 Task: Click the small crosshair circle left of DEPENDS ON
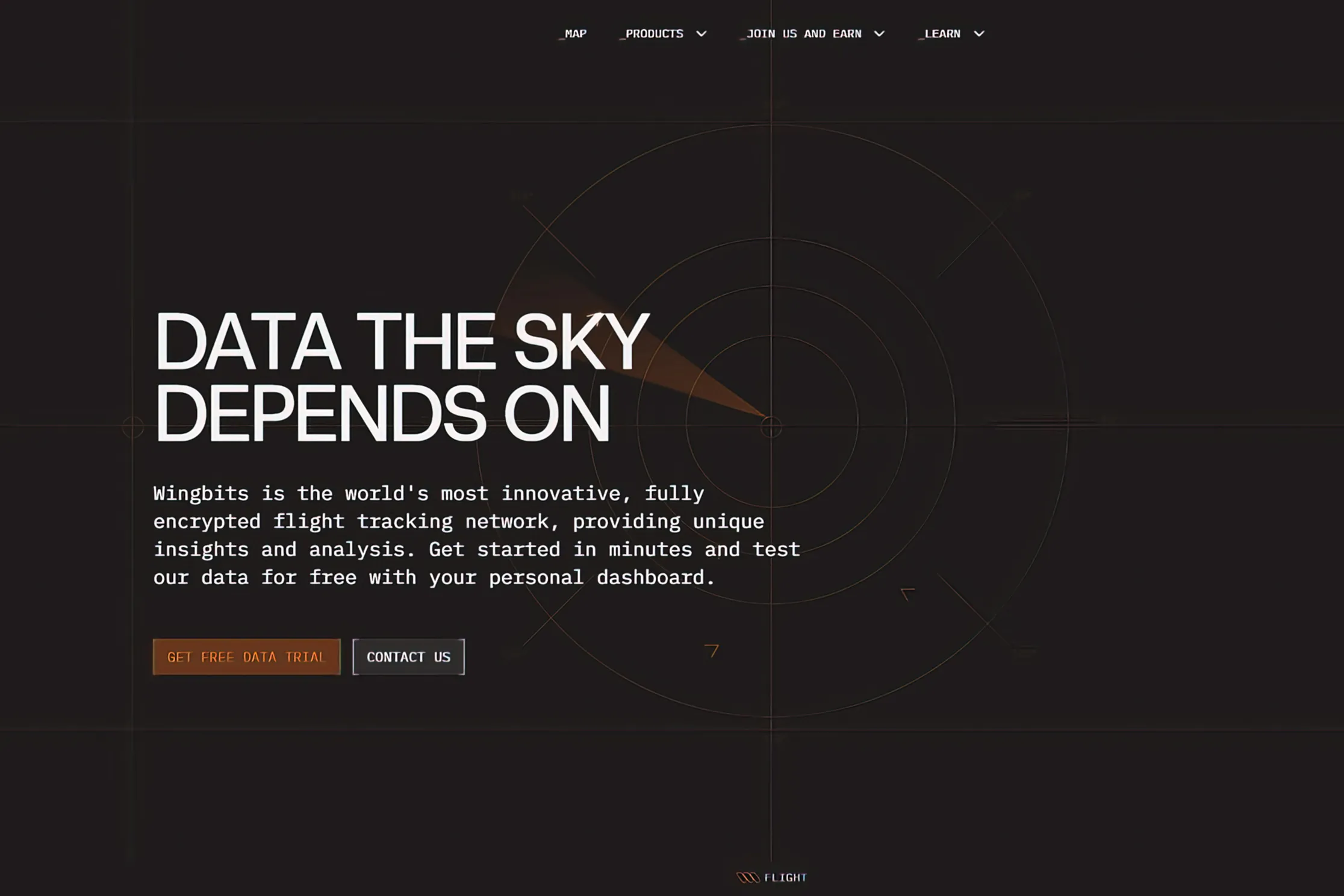pos(132,427)
